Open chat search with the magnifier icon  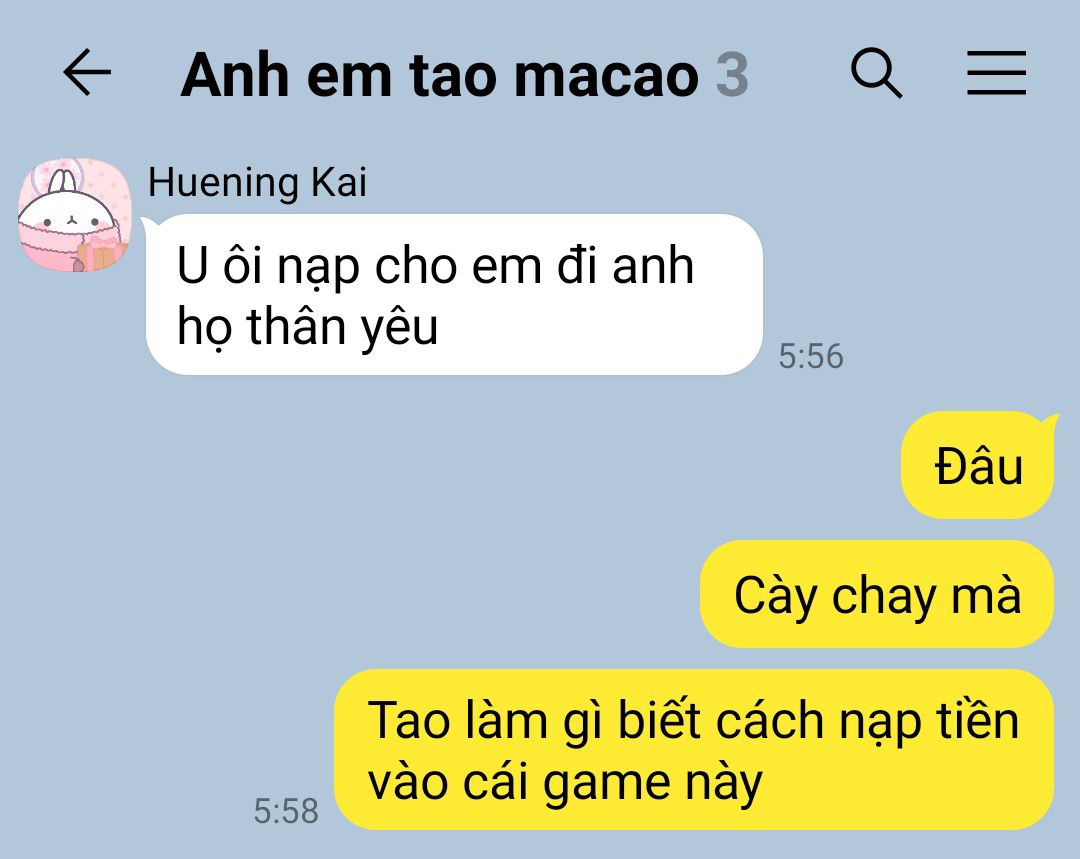[876, 73]
